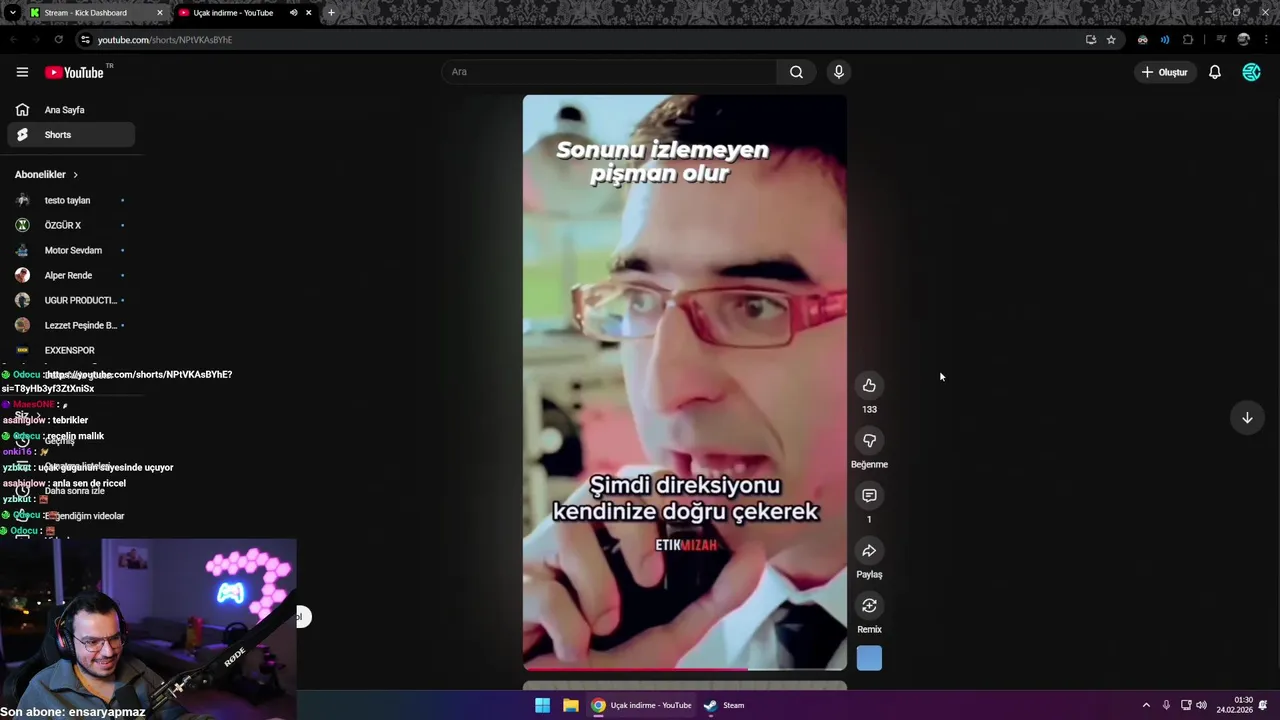
Task: Close the Stream - Kick Dashboard tab
Action: [159, 13]
